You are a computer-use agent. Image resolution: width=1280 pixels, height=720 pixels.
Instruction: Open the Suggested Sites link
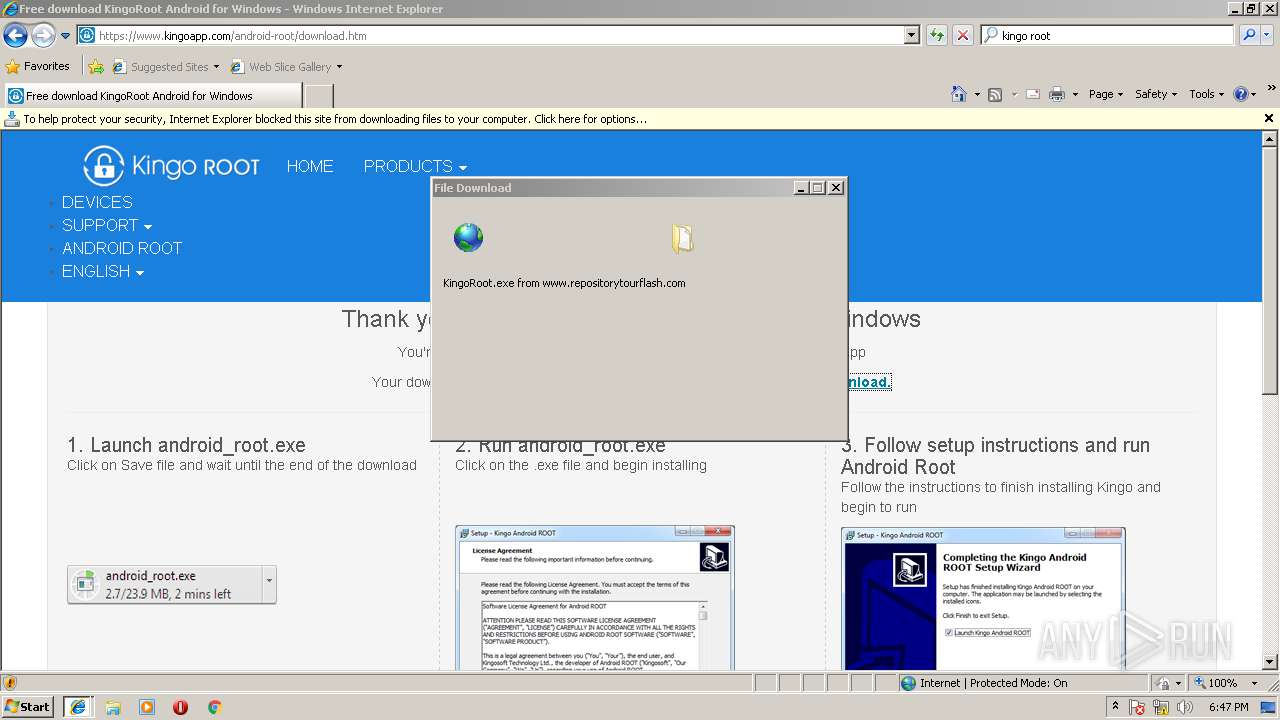coord(165,67)
